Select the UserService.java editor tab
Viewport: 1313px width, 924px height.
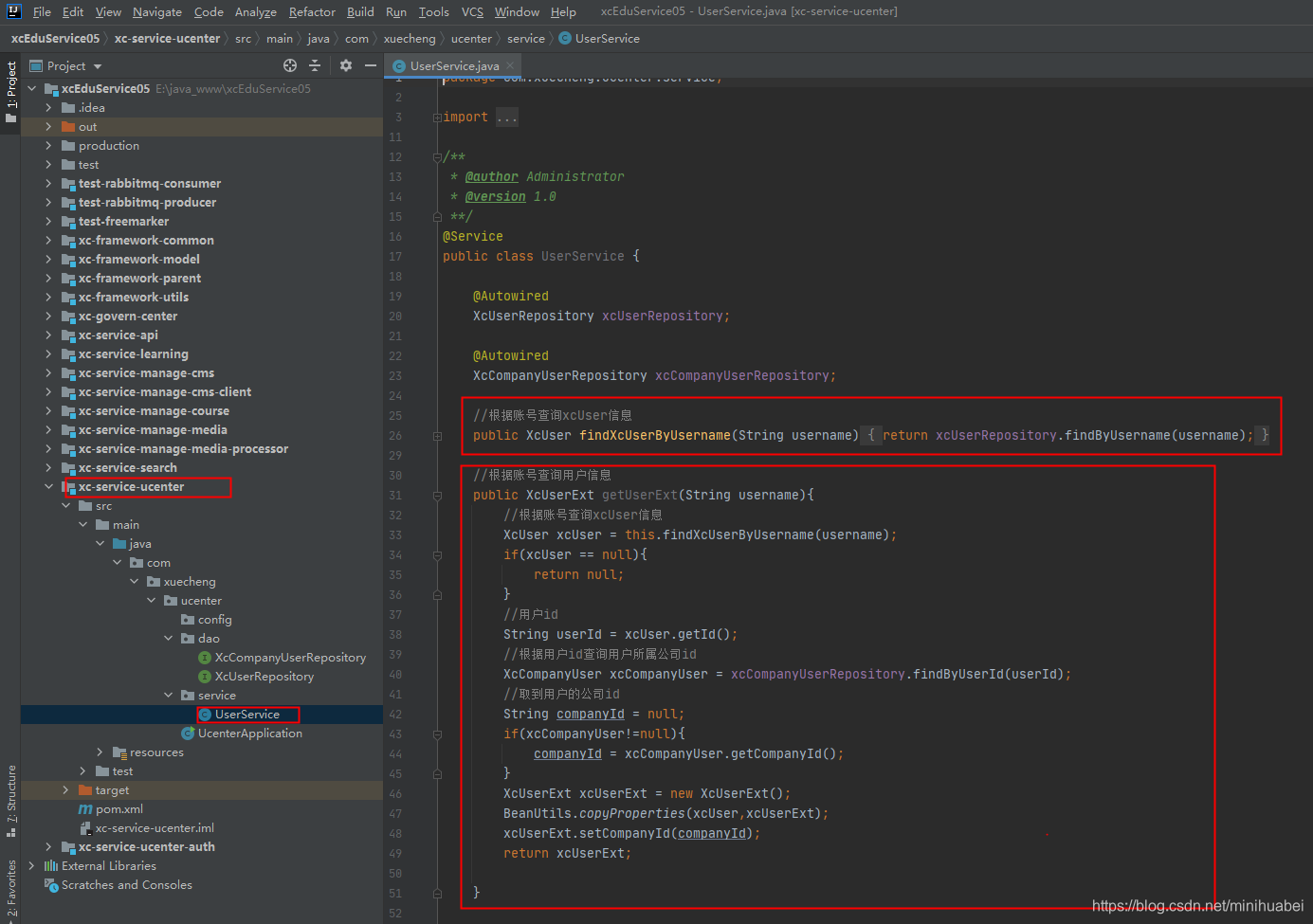pos(453,65)
